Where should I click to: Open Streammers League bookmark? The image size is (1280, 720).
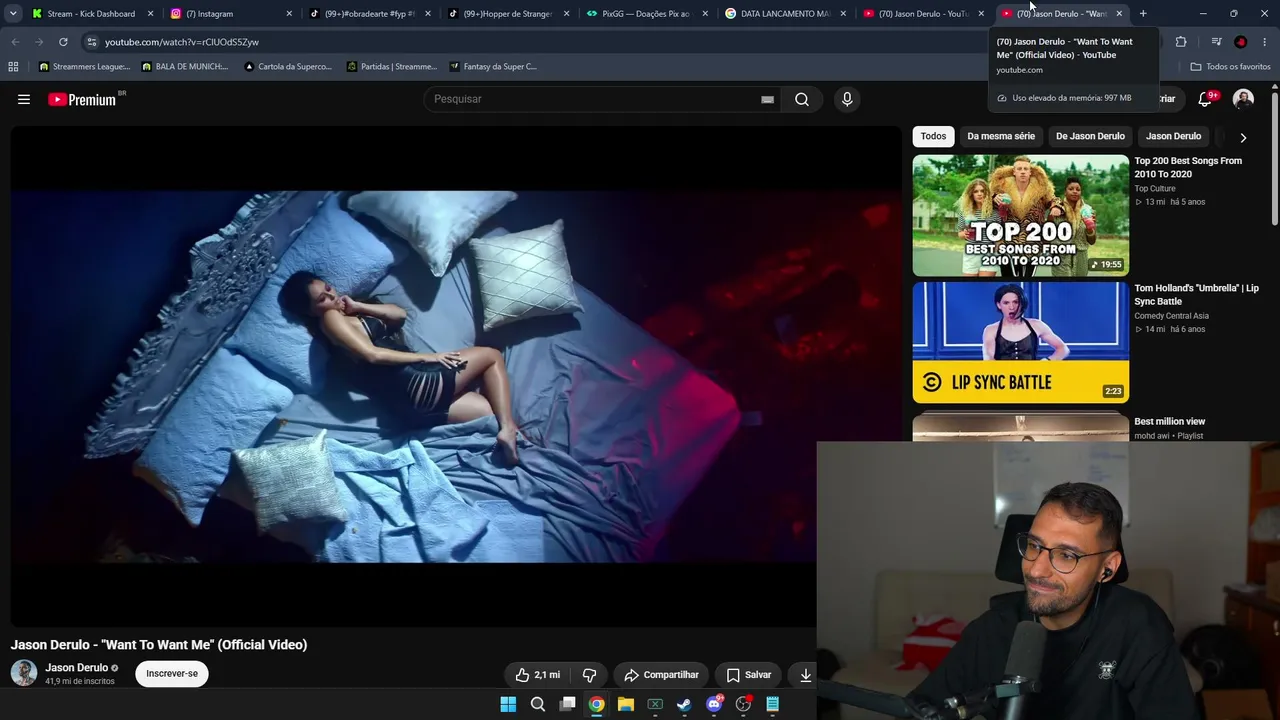pyautogui.click(x=84, y=67)
